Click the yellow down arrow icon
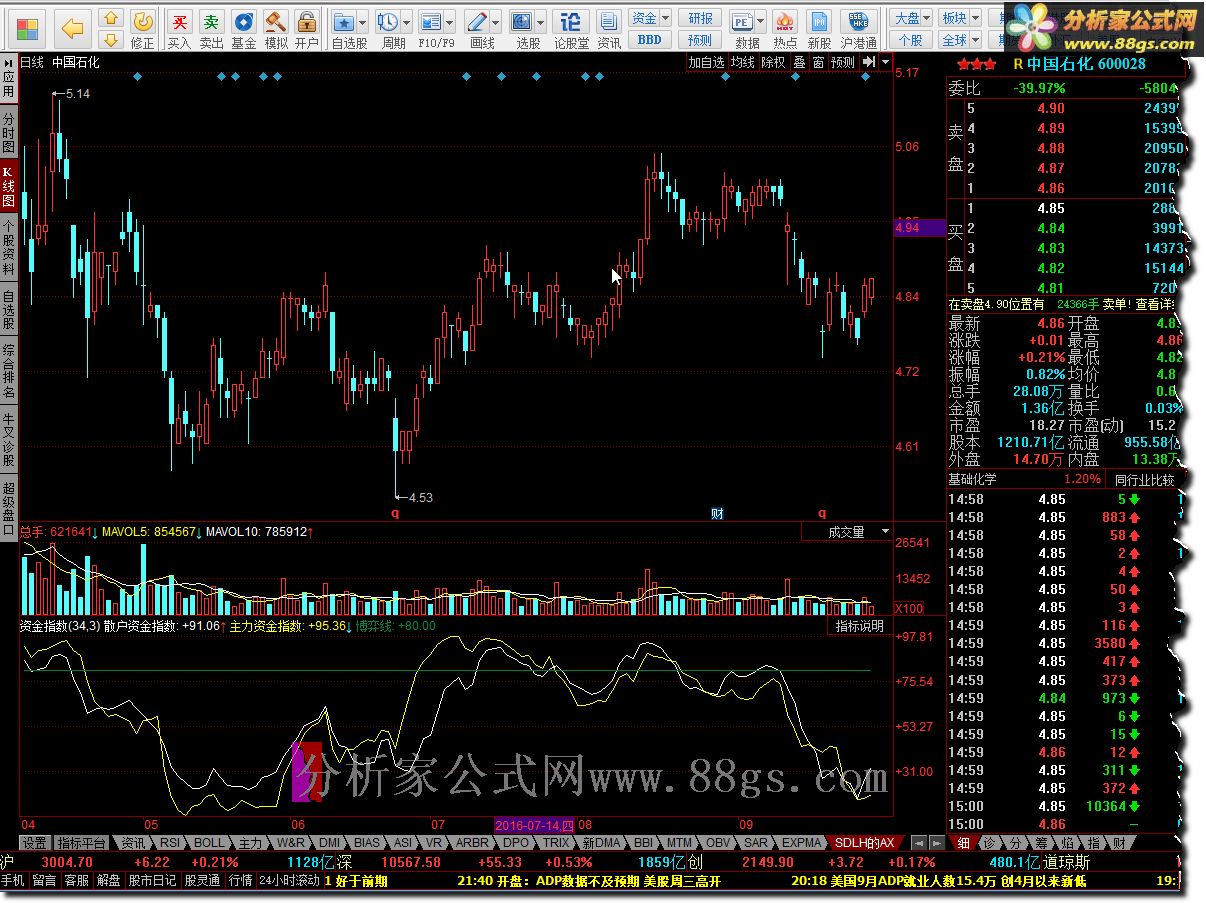 tap(111, 40)
